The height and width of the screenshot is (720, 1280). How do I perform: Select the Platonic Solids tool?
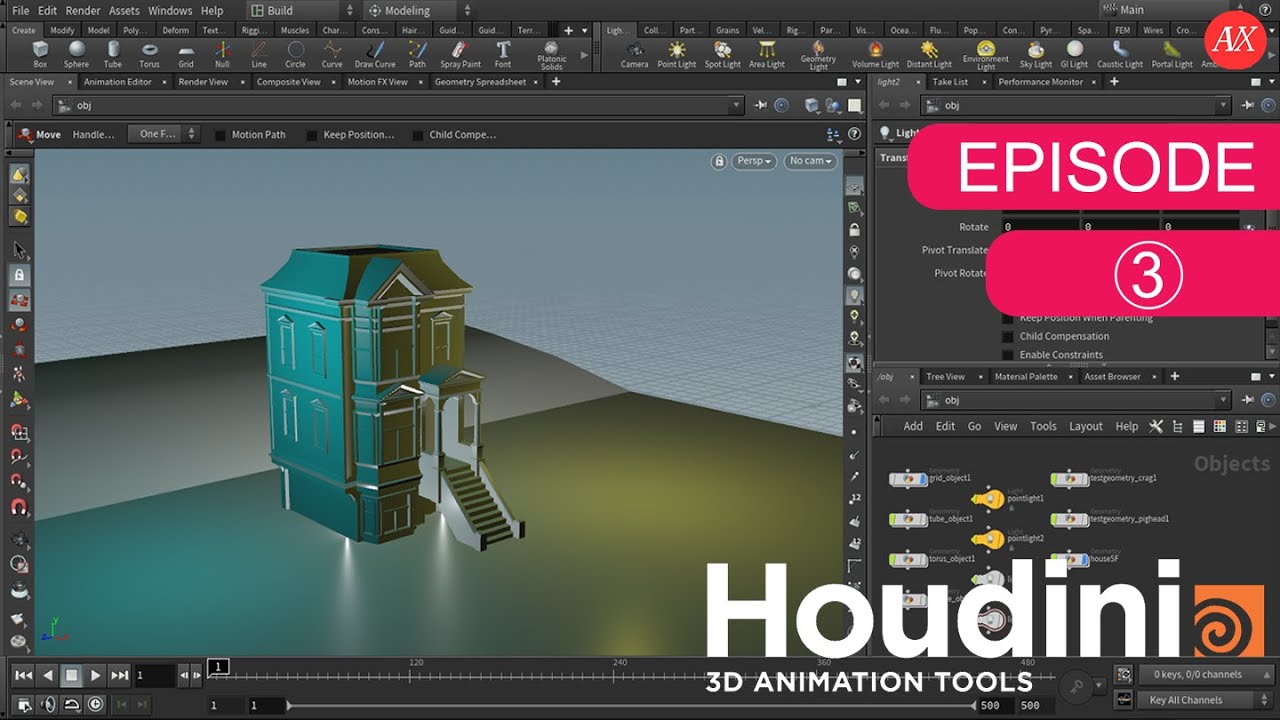click(552, 56)
